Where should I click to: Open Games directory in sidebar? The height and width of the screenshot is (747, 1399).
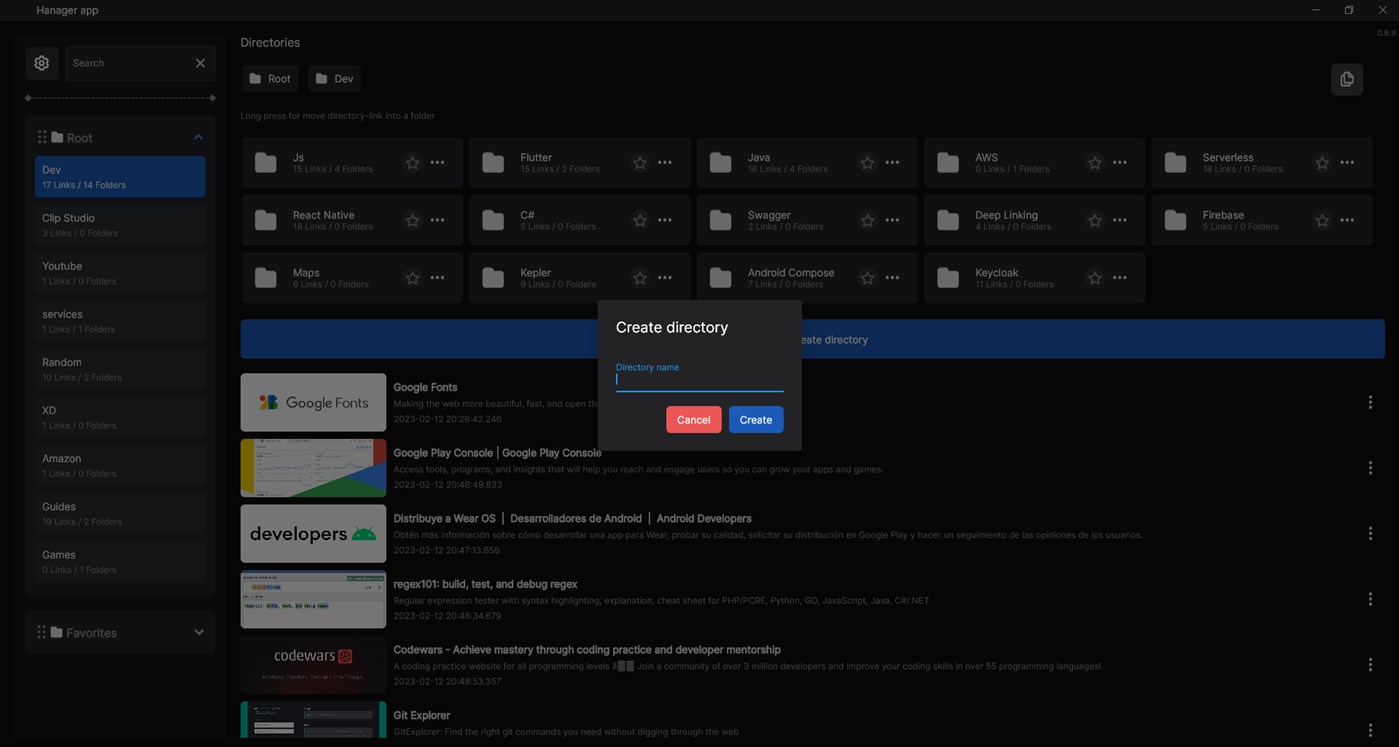click(x=120, y=561)
